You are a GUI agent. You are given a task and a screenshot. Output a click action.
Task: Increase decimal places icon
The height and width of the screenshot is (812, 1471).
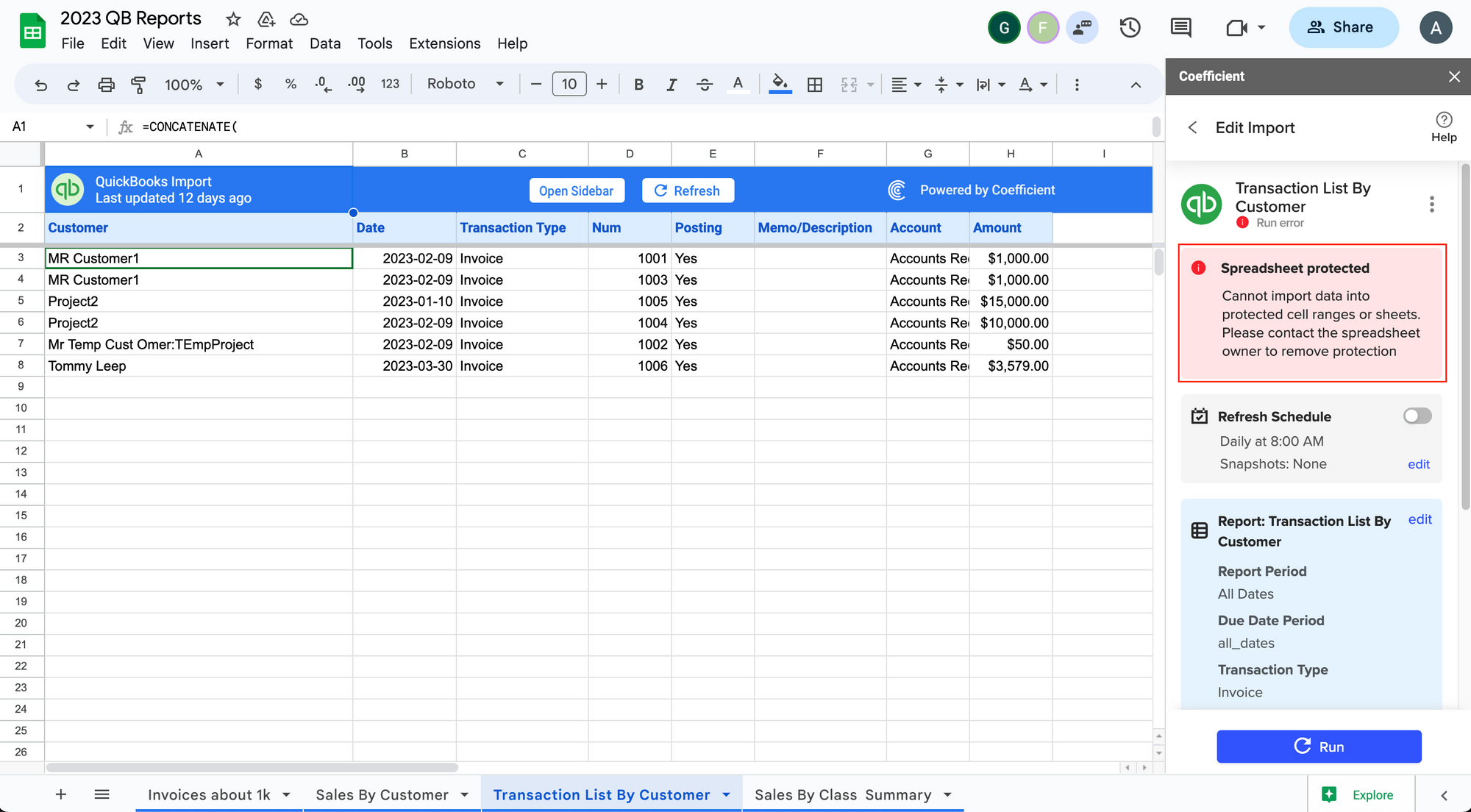(357, 84)
